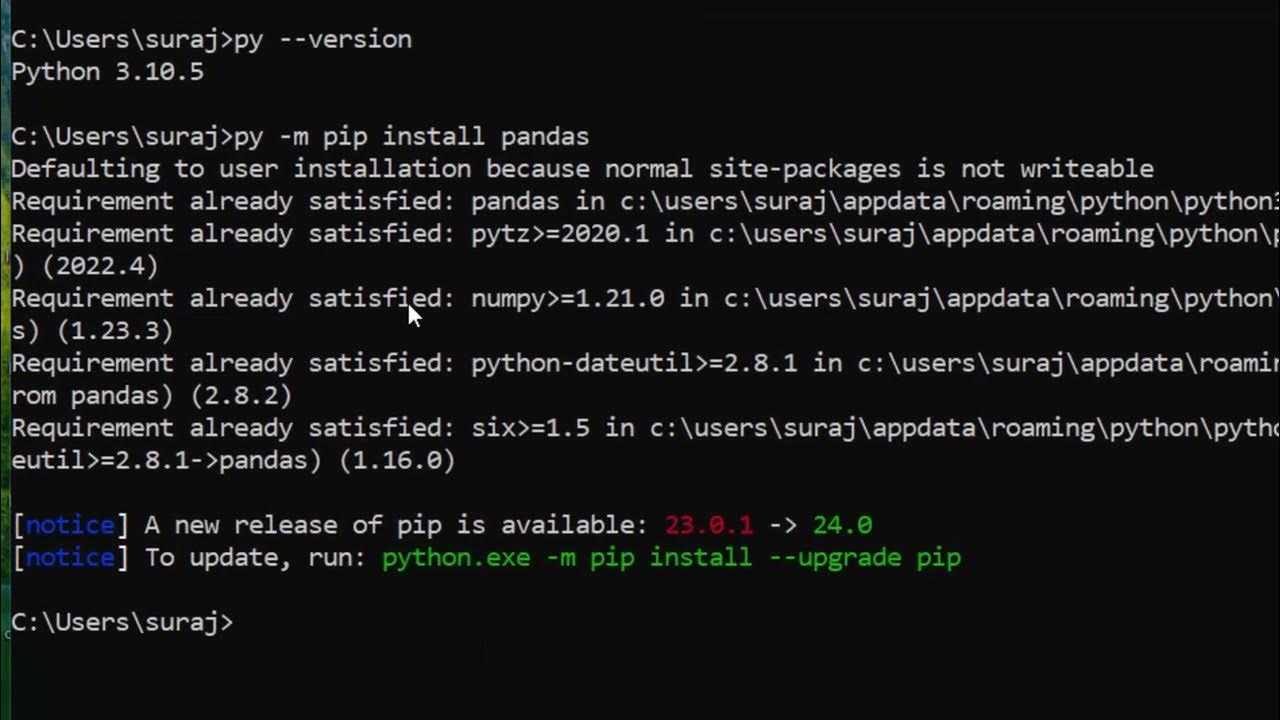
Task: Click the "Python 3.10.5" output line
Action: (107, 72)
